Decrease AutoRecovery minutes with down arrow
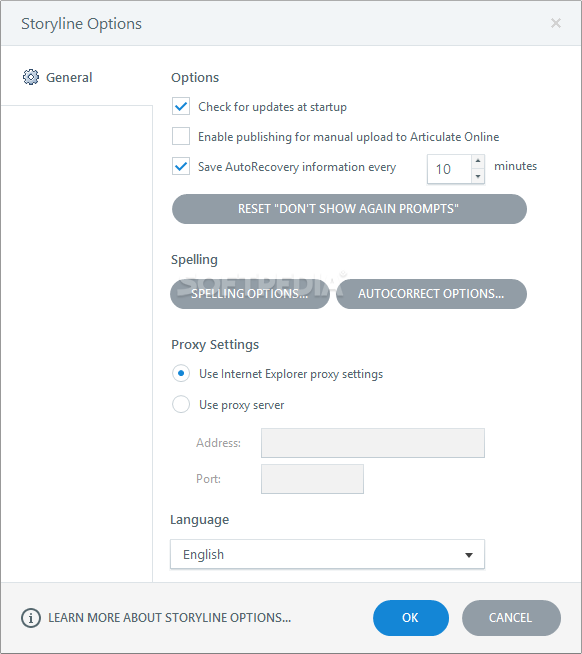 click(x=478, y=176)
